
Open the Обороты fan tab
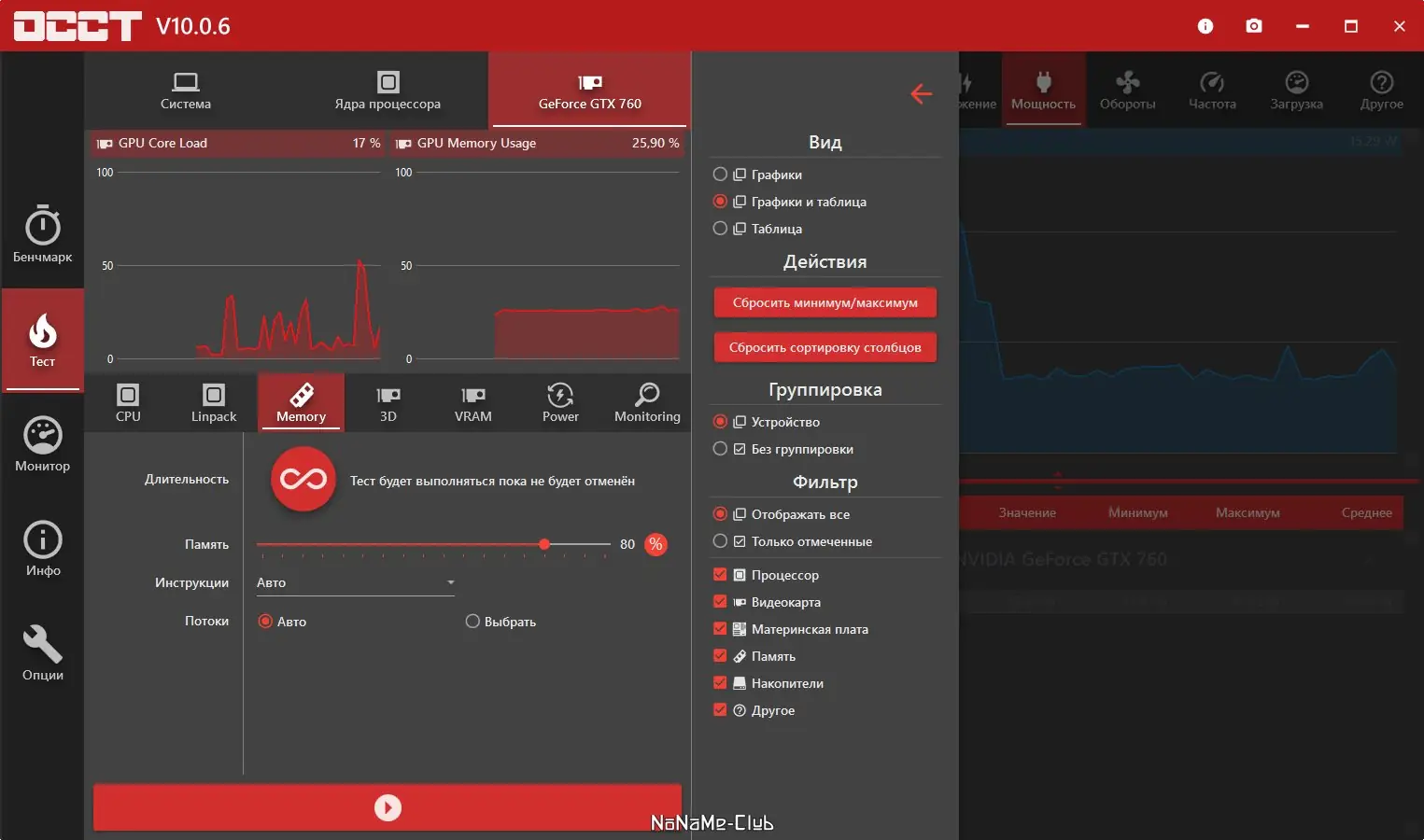1127,91
